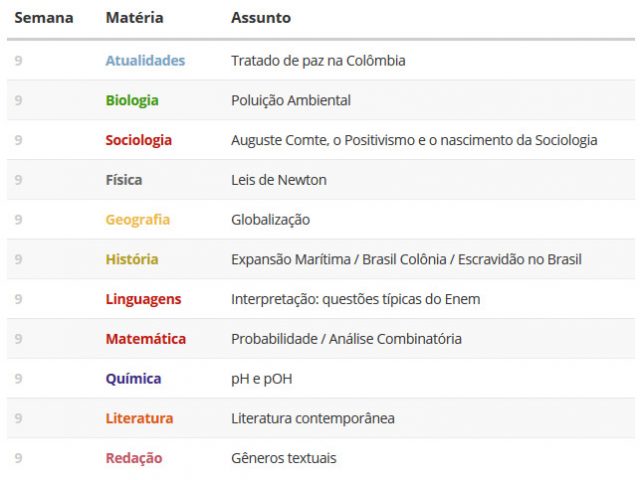
Task: Select the Leis de Newton topic
Action: point(279,180)
